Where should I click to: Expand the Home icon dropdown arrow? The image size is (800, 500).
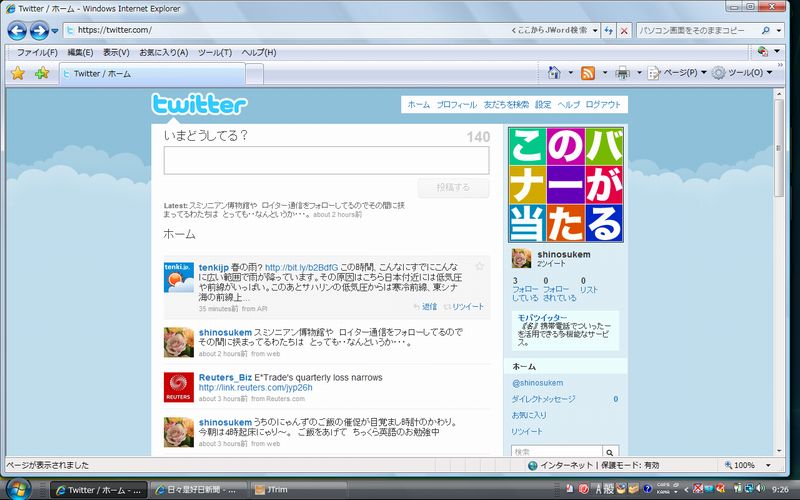(x=570, y=73)
